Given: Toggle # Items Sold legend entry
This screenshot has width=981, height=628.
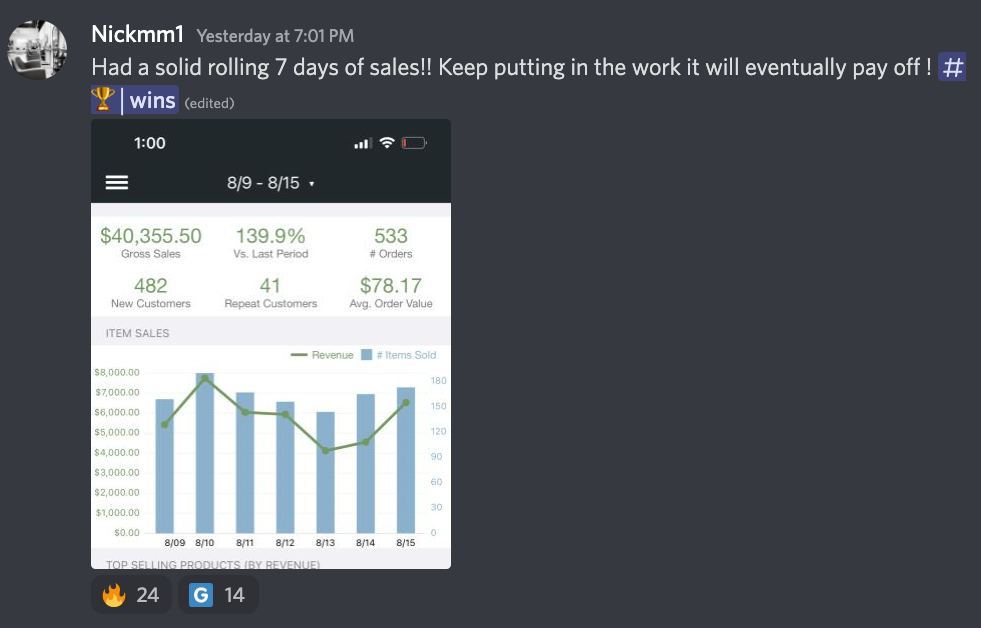Looking at the screenshot, I should 399,355.
